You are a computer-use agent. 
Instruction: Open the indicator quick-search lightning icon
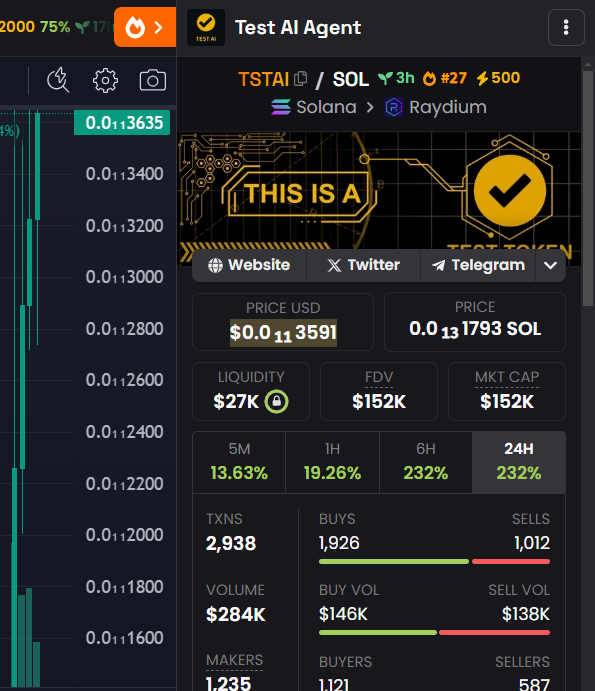pos(58,80)
